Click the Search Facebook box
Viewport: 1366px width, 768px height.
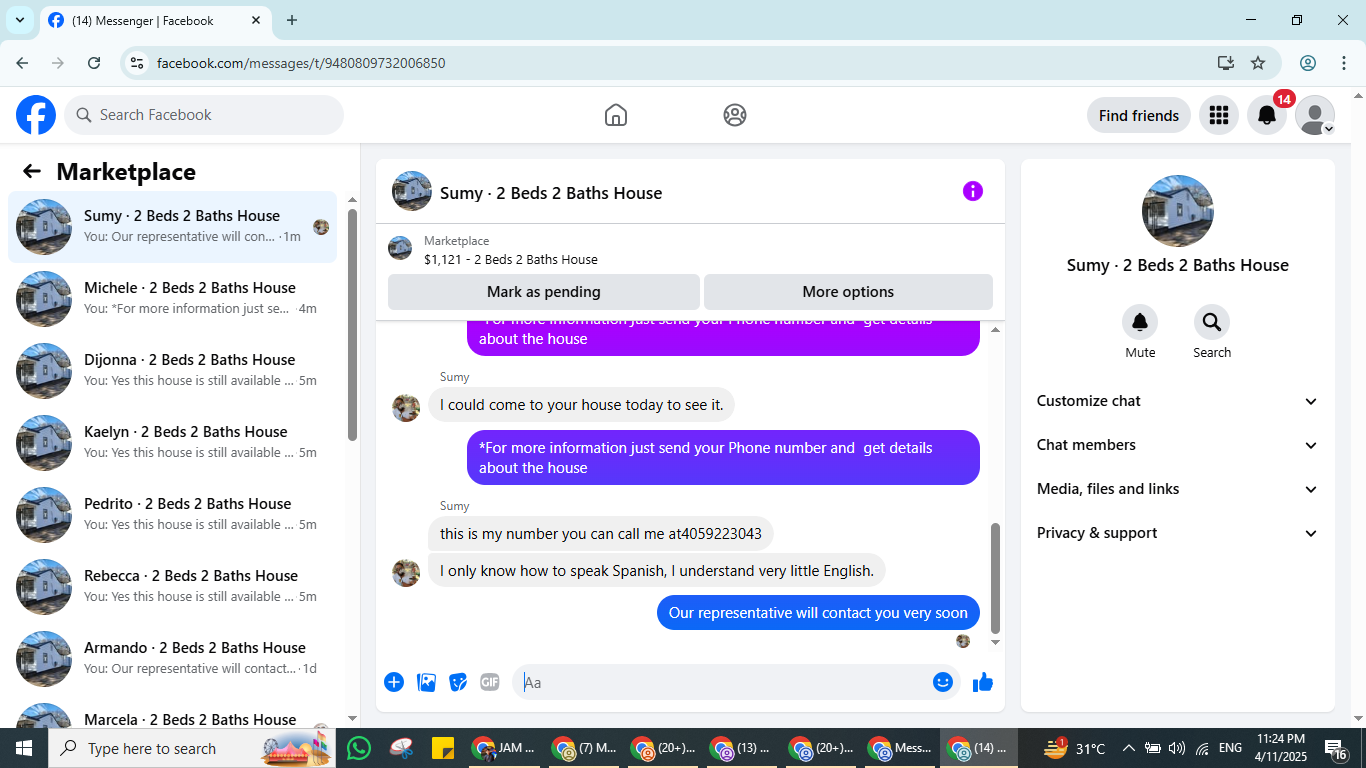coord(204,115)
